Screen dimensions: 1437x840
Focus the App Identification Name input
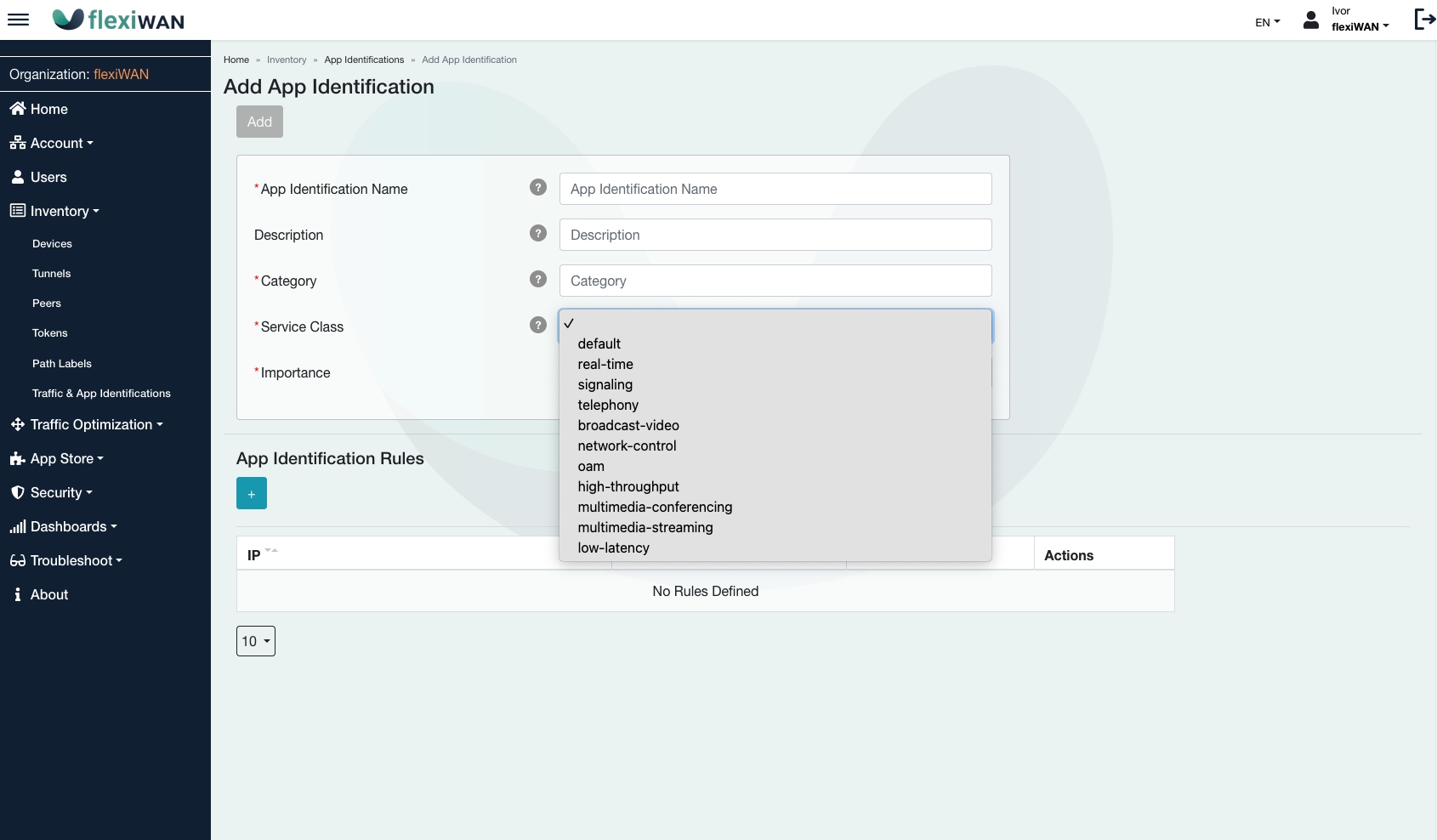tap(775, 189)
